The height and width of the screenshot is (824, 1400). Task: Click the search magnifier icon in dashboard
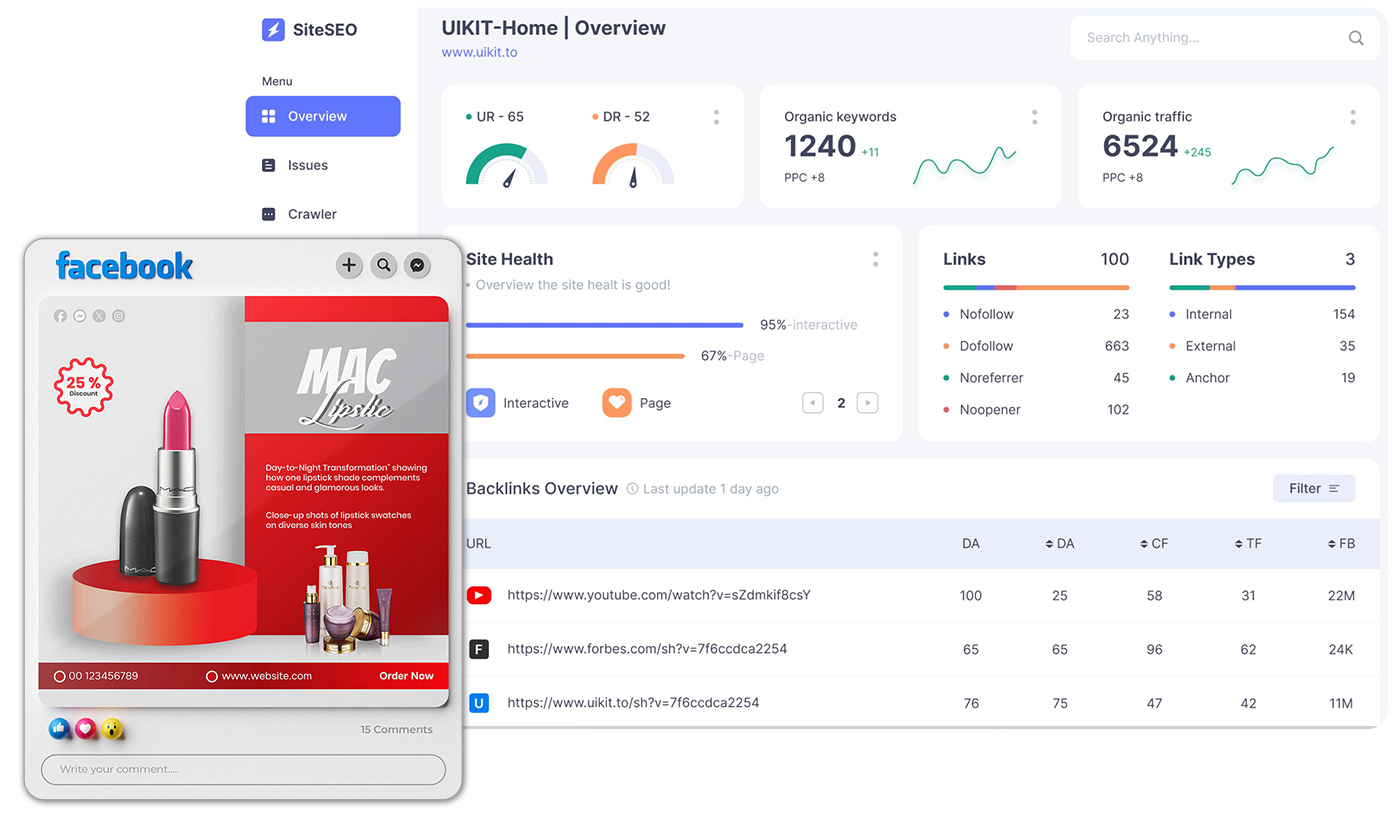[1356, 38]
